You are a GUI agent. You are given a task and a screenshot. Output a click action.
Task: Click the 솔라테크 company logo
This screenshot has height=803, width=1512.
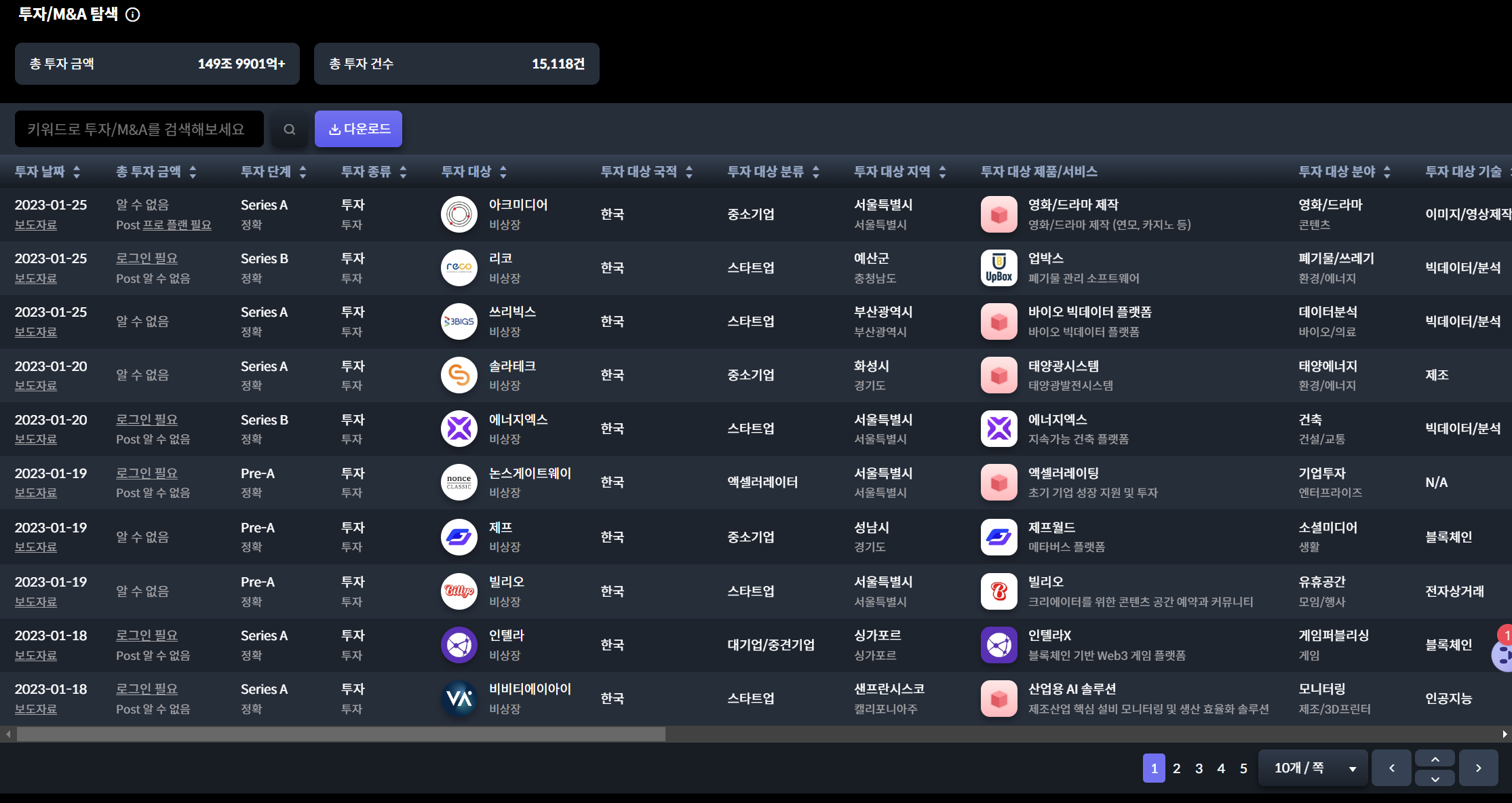pyautogui.click(x=459, y=375)
